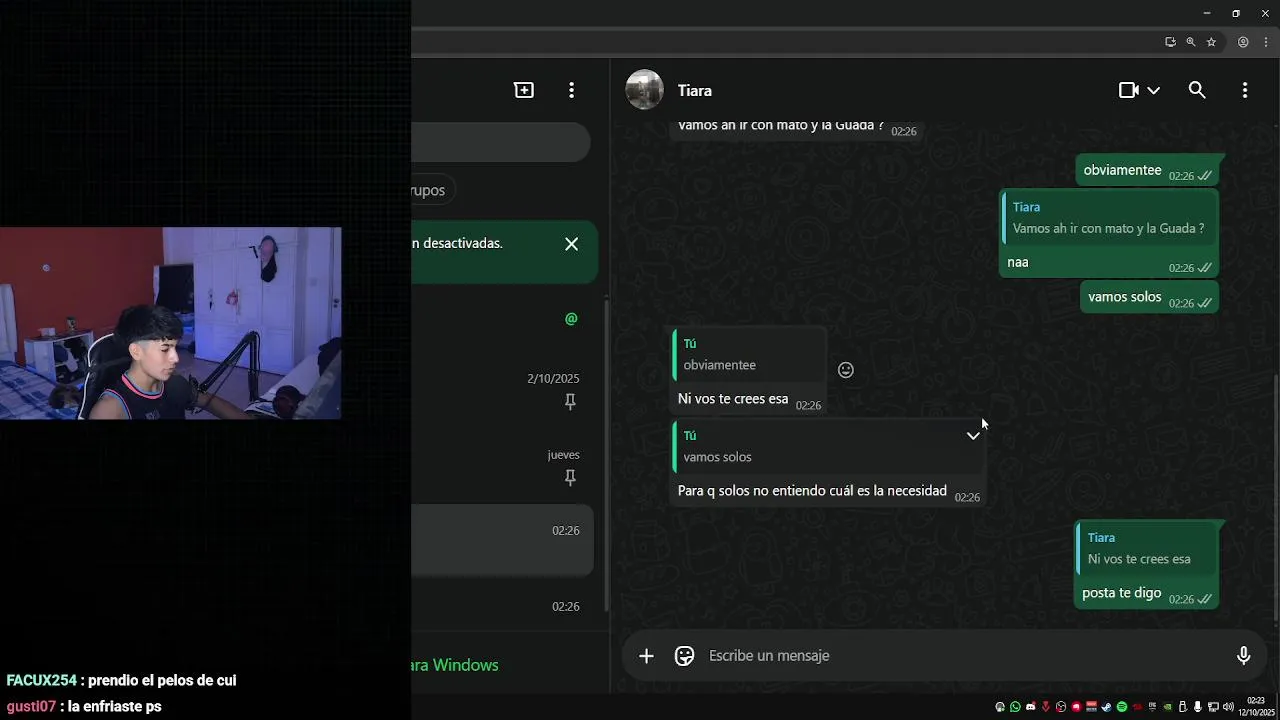
Task: Open Tiara's contact info from the name header
Action: coord(695,91)
